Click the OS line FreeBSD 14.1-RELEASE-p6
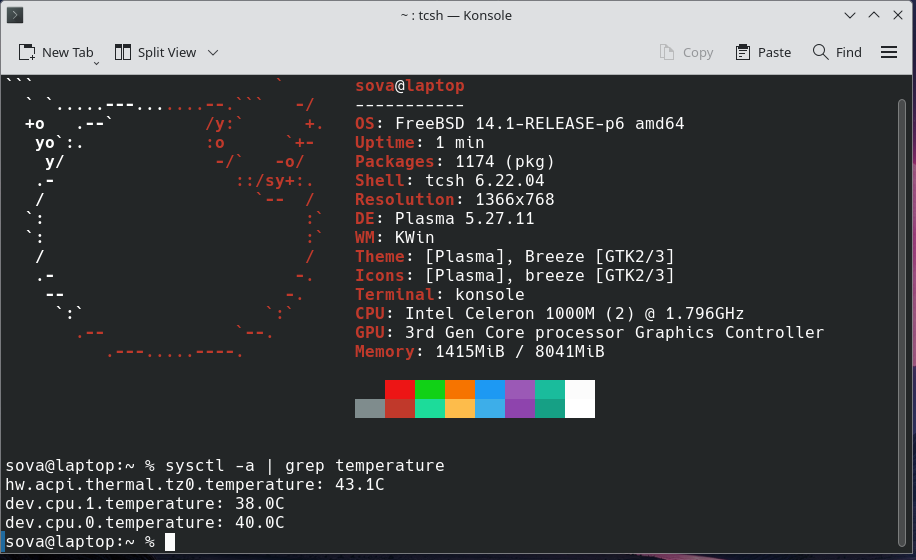Image resolution: width=916 pixels, height=560 pixels. coord(519,124)
